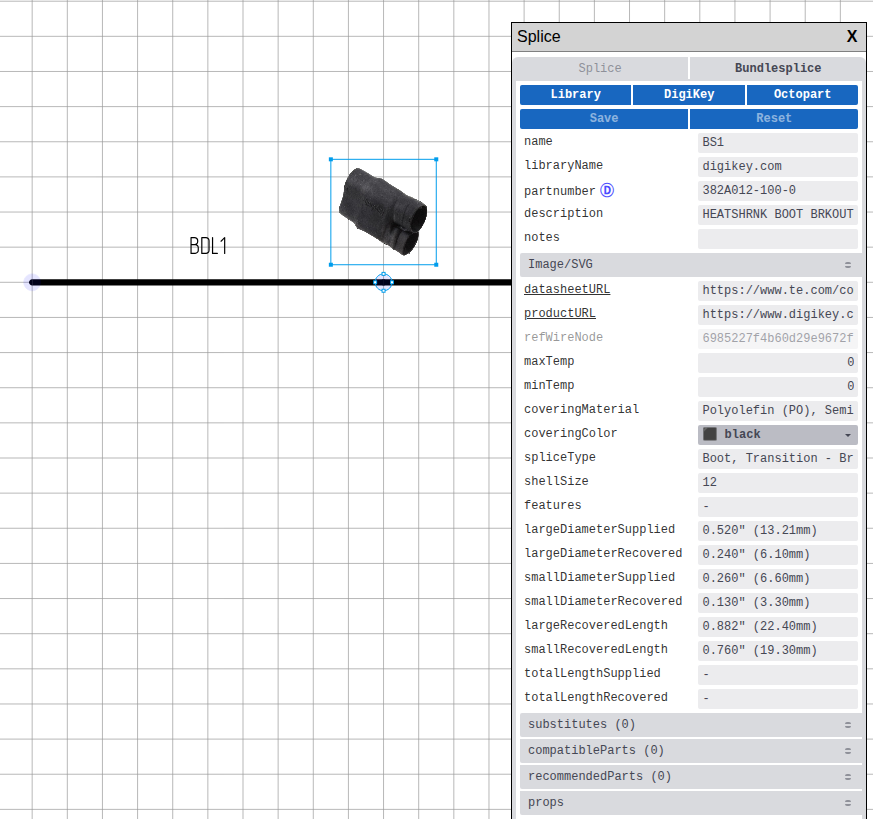Click the equals icon on the Image/SVG header

tap(848, 264)
